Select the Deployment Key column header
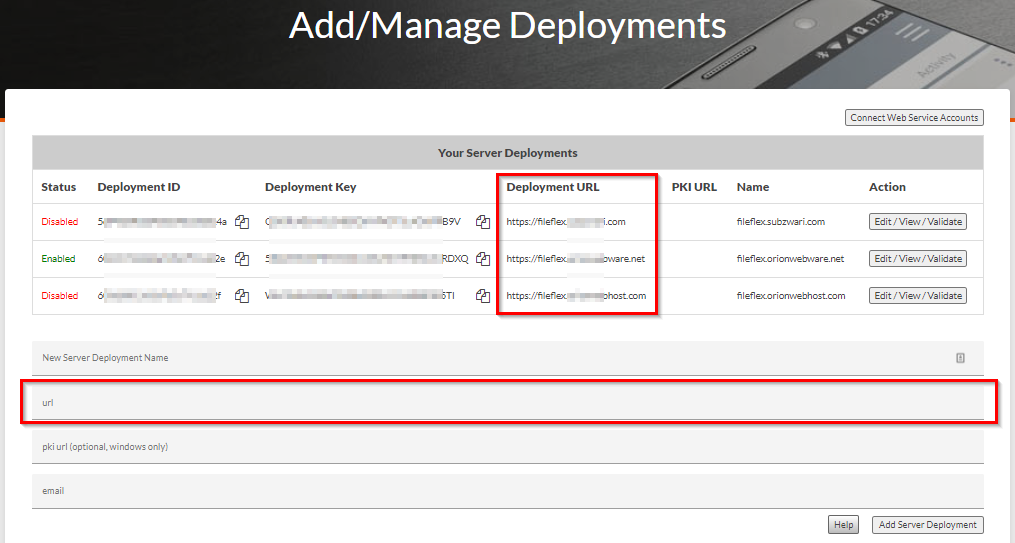 point(311,187)
